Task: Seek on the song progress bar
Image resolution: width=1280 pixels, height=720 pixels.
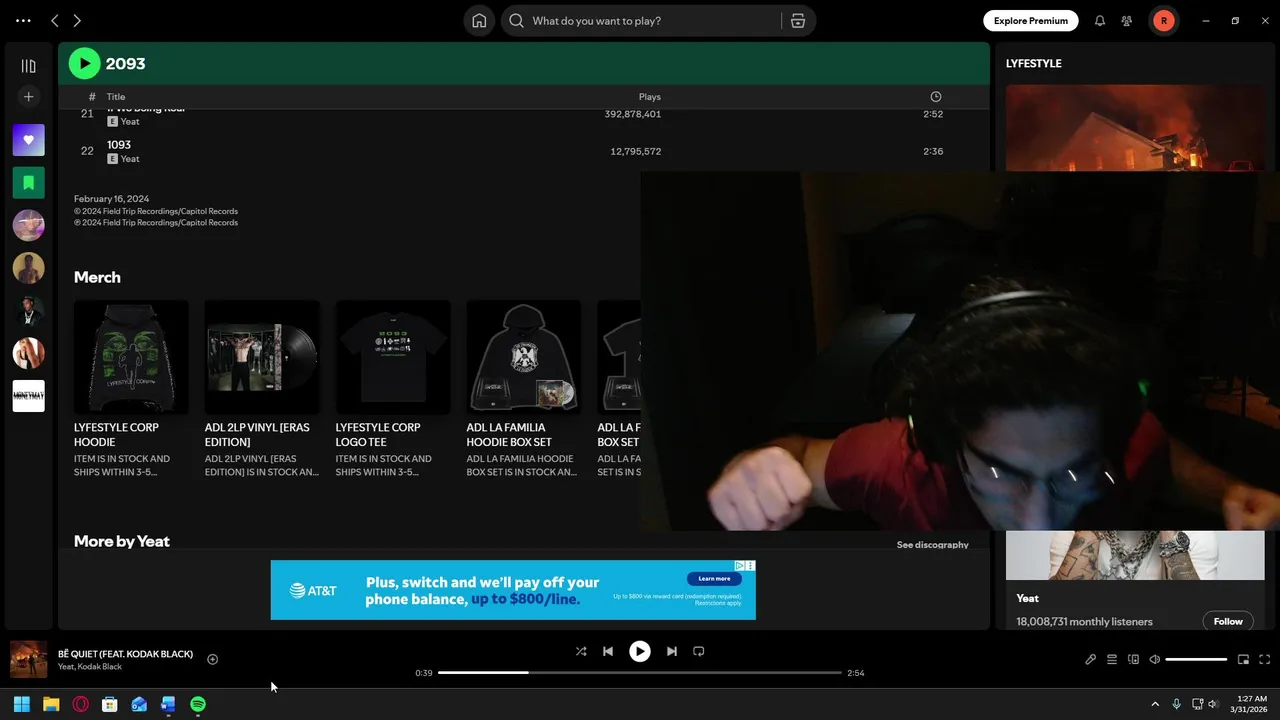Action: coord(640,673)
